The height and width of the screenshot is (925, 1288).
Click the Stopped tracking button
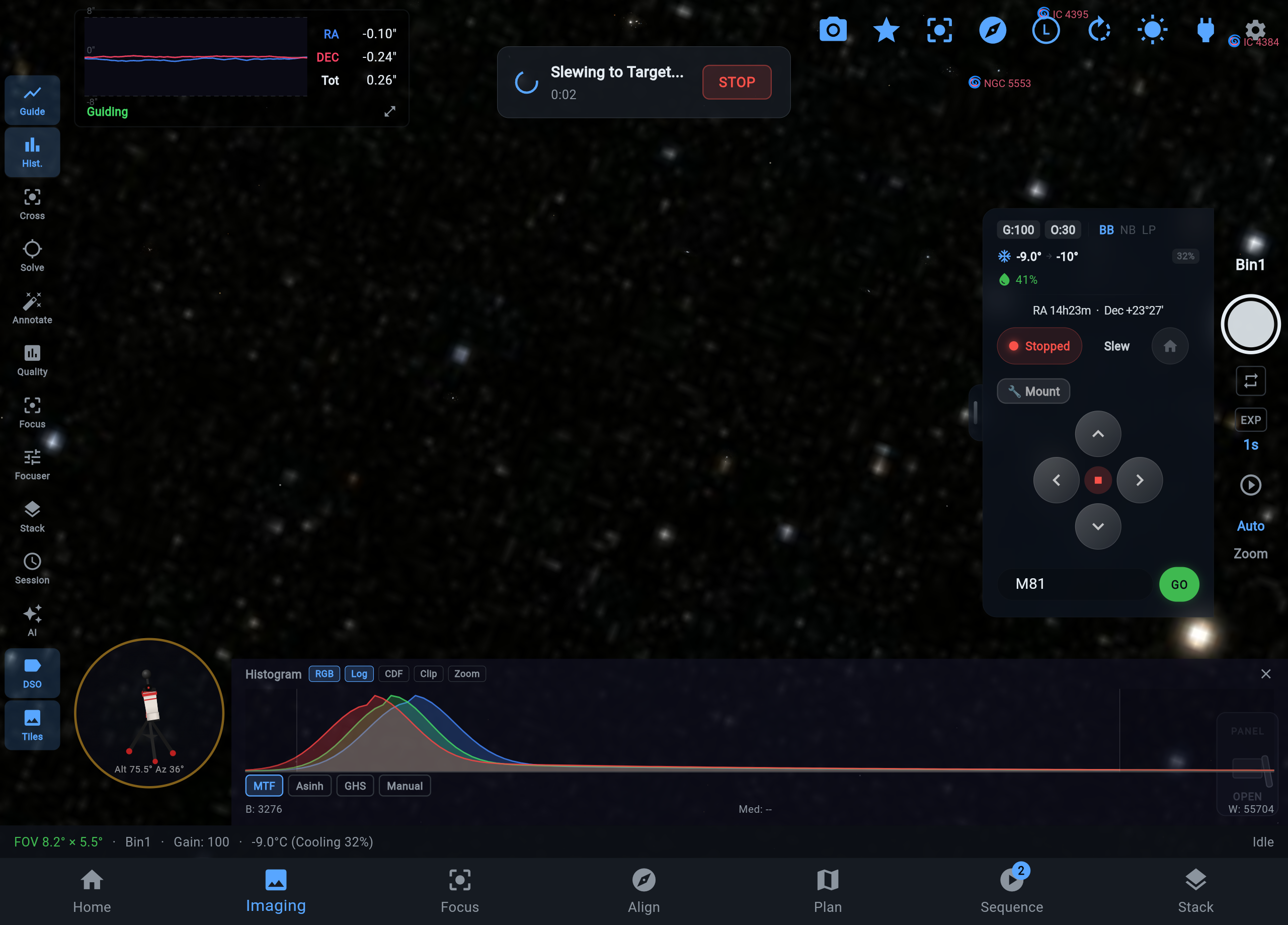point(1039,346)
